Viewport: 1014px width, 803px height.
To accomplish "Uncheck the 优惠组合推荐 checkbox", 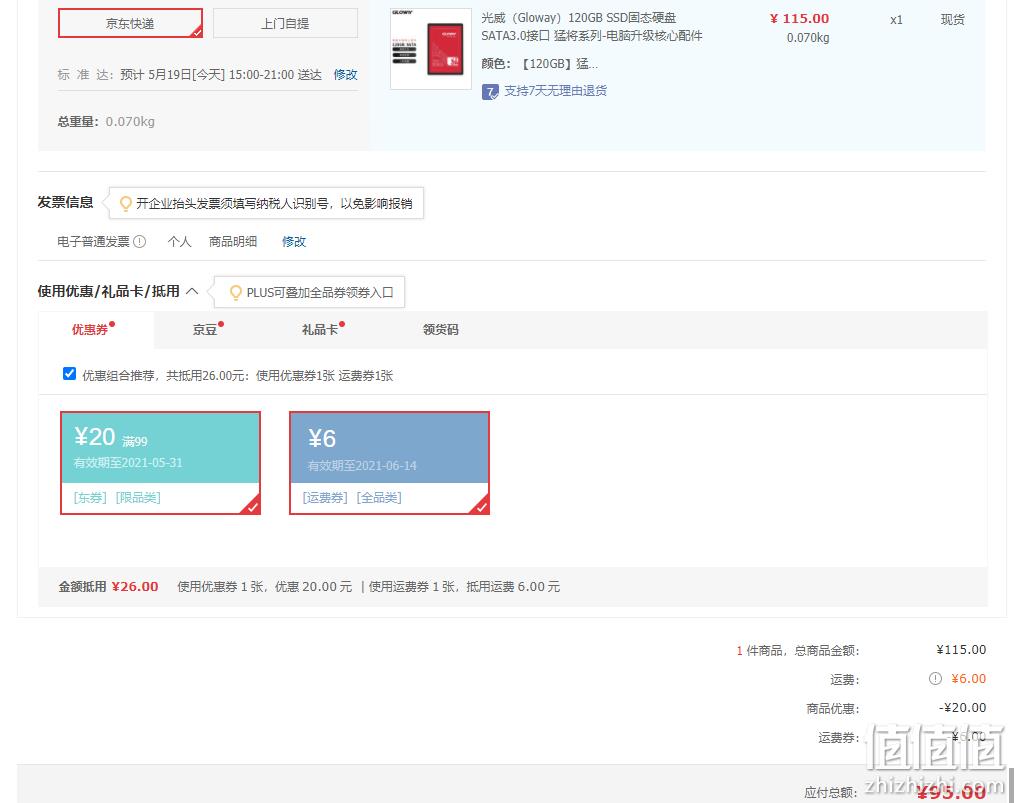I will [x=69, y=374].
